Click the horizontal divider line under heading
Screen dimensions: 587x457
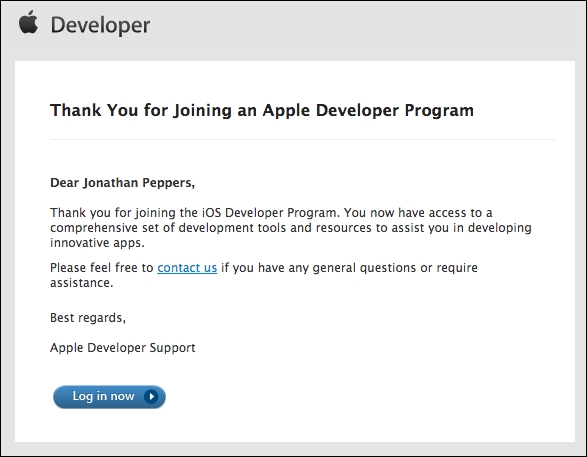(x=302, y=139)
